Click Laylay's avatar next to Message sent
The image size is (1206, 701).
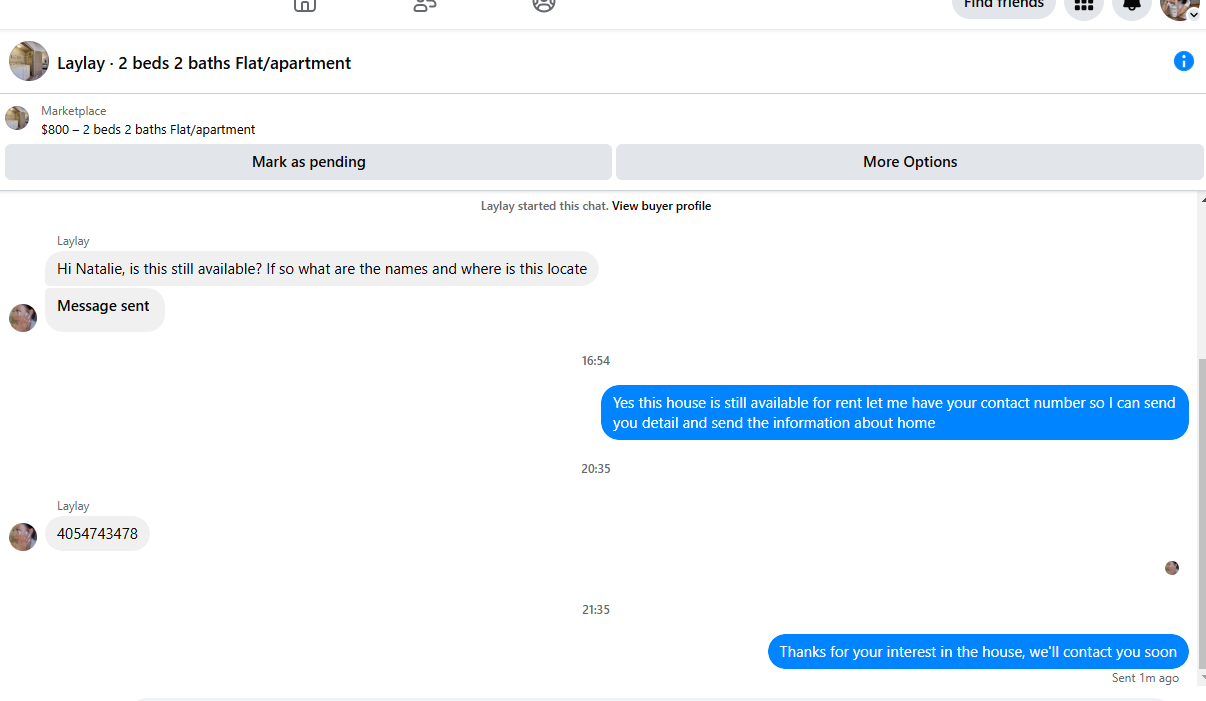[x=23, y=318]
